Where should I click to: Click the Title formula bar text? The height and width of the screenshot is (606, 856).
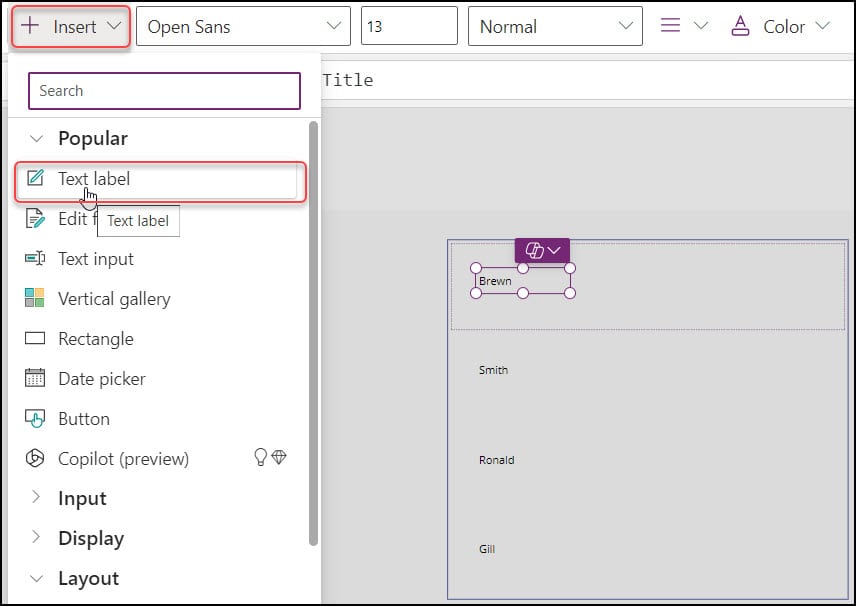coord(348,80)
